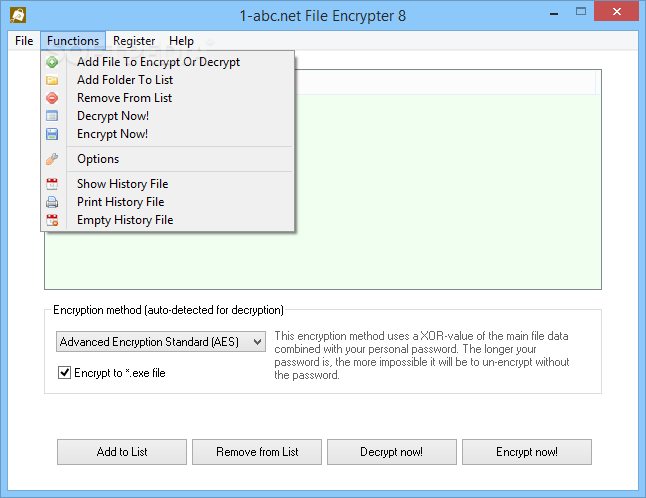Click the red minus Remove From List icon
Screen dimensions: 646x498
click(x=52, y=98)
